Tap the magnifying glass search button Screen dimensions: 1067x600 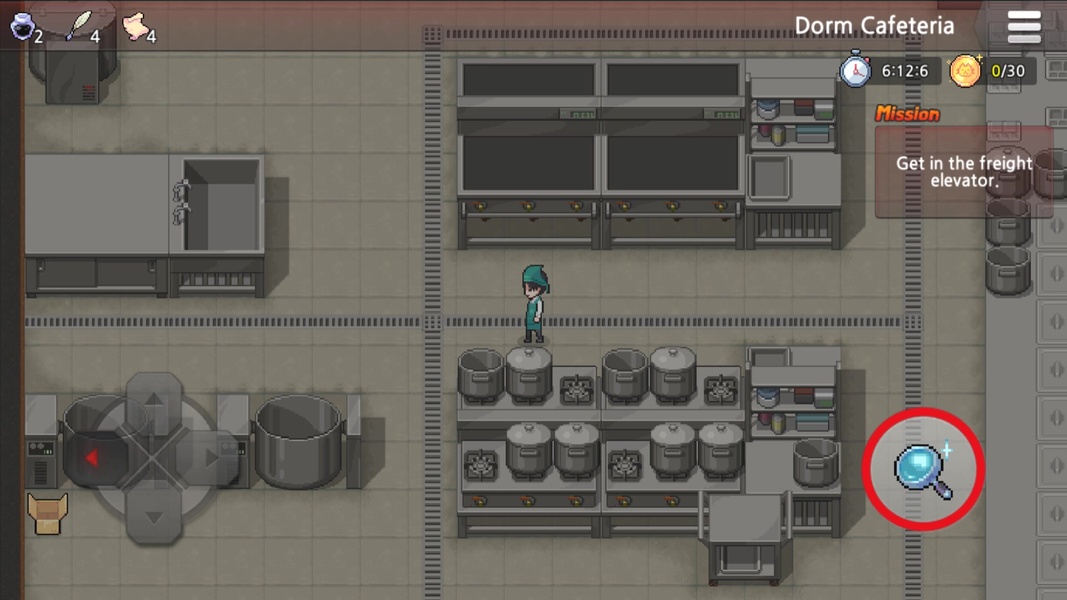click(x=923, y=469)
